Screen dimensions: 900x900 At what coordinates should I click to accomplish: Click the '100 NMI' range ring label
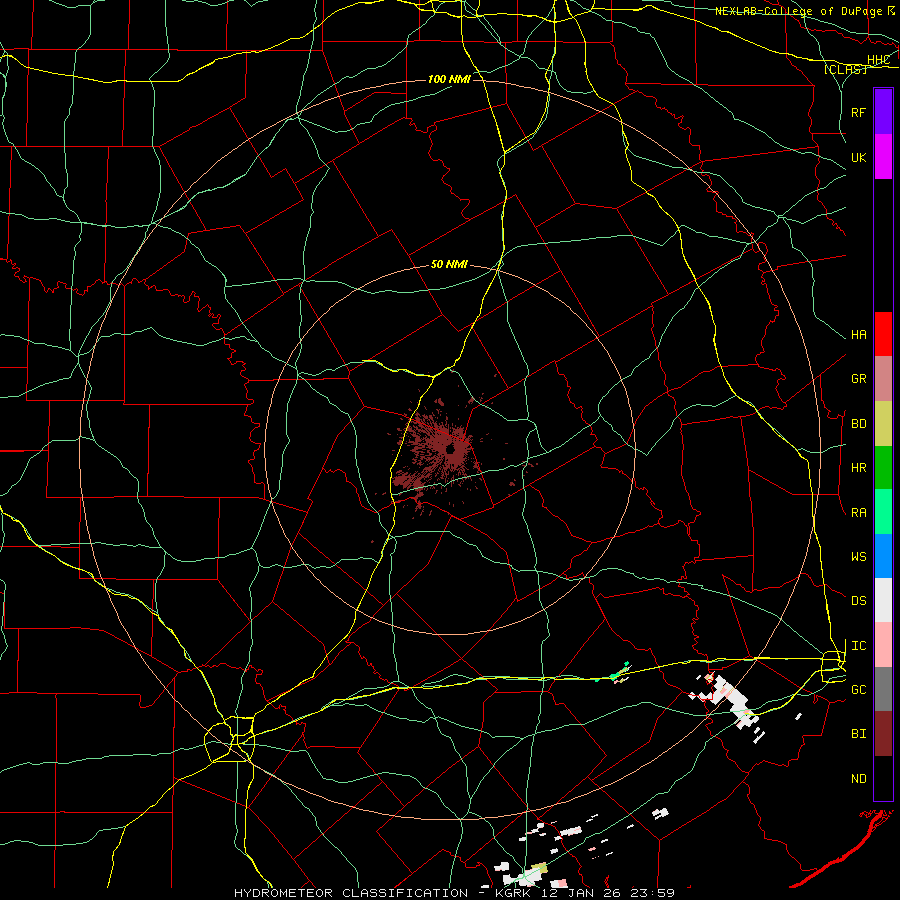[449, 79]
